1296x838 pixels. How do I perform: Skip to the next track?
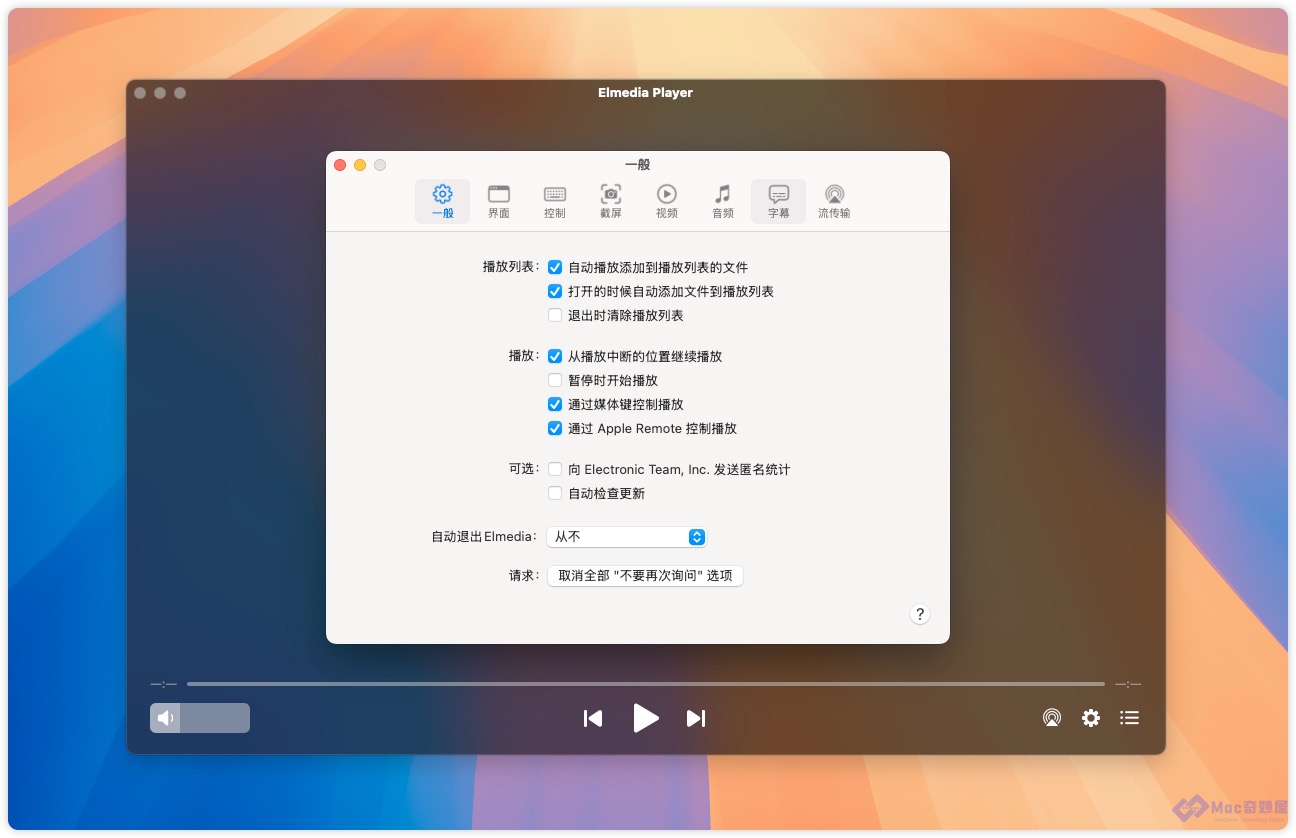(696, 718)
